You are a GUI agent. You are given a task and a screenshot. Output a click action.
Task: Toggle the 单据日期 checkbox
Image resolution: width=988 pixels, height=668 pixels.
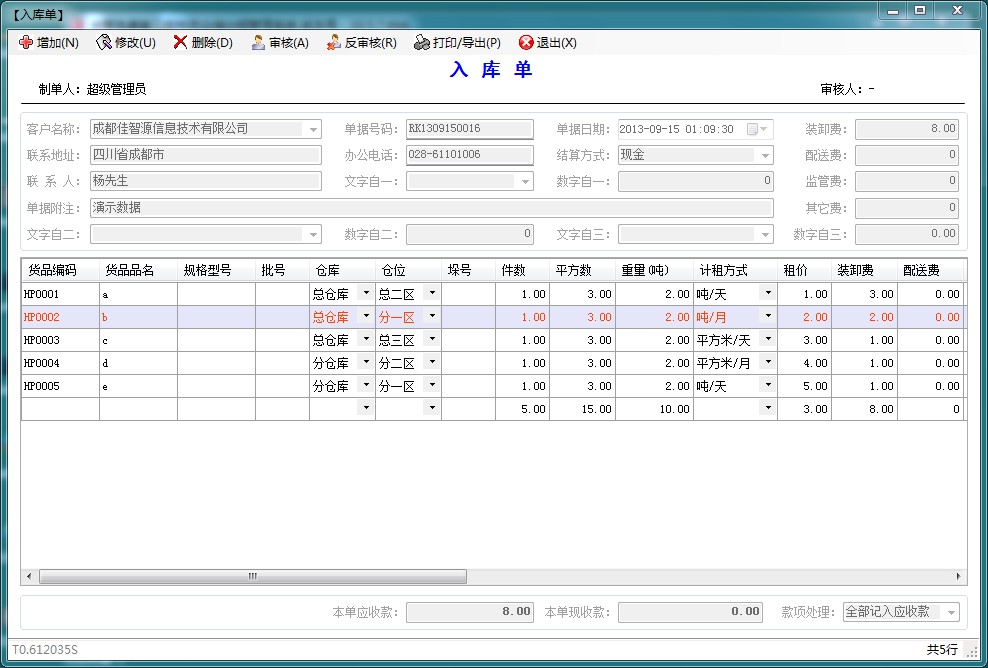(x=753, y=129)
